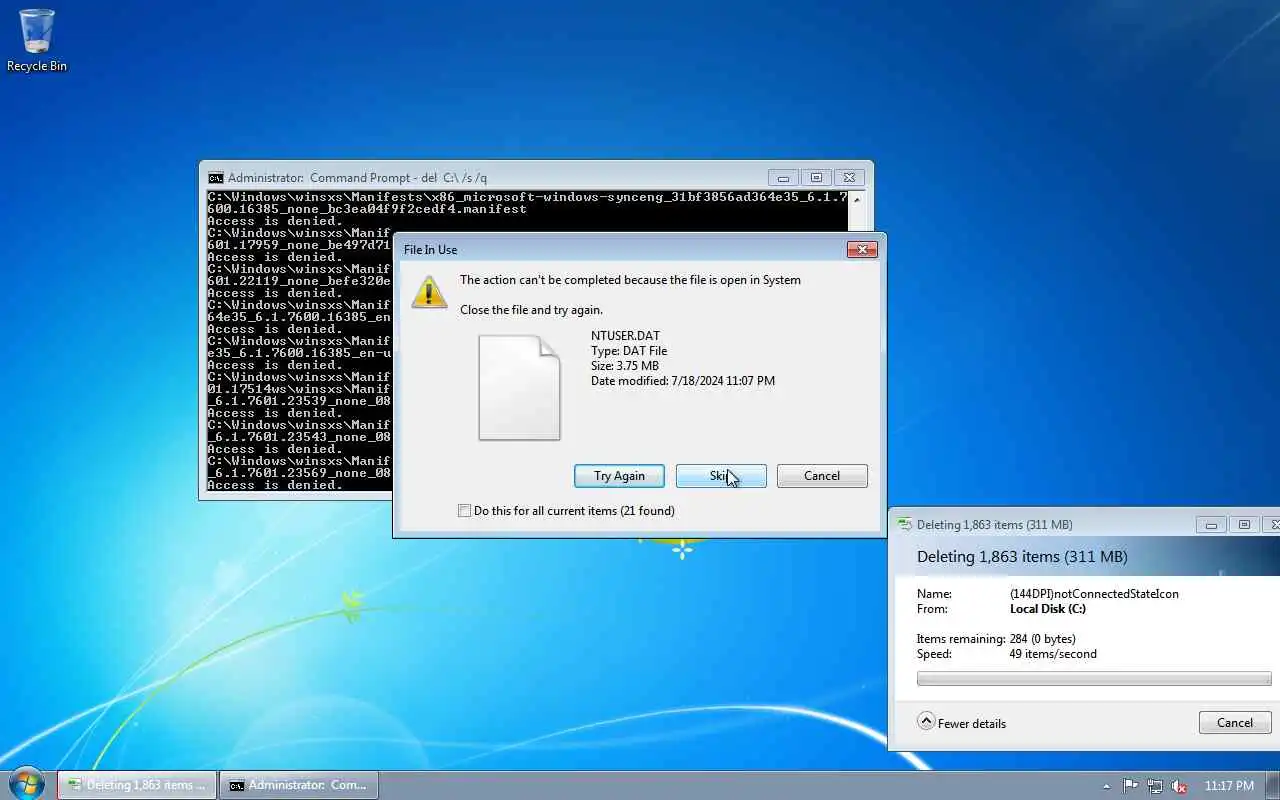1280x800 pixels.
Task: Switch to Deleting 1,863 items taskbar button
Action: pyautogui.click(x=137, y=785)
